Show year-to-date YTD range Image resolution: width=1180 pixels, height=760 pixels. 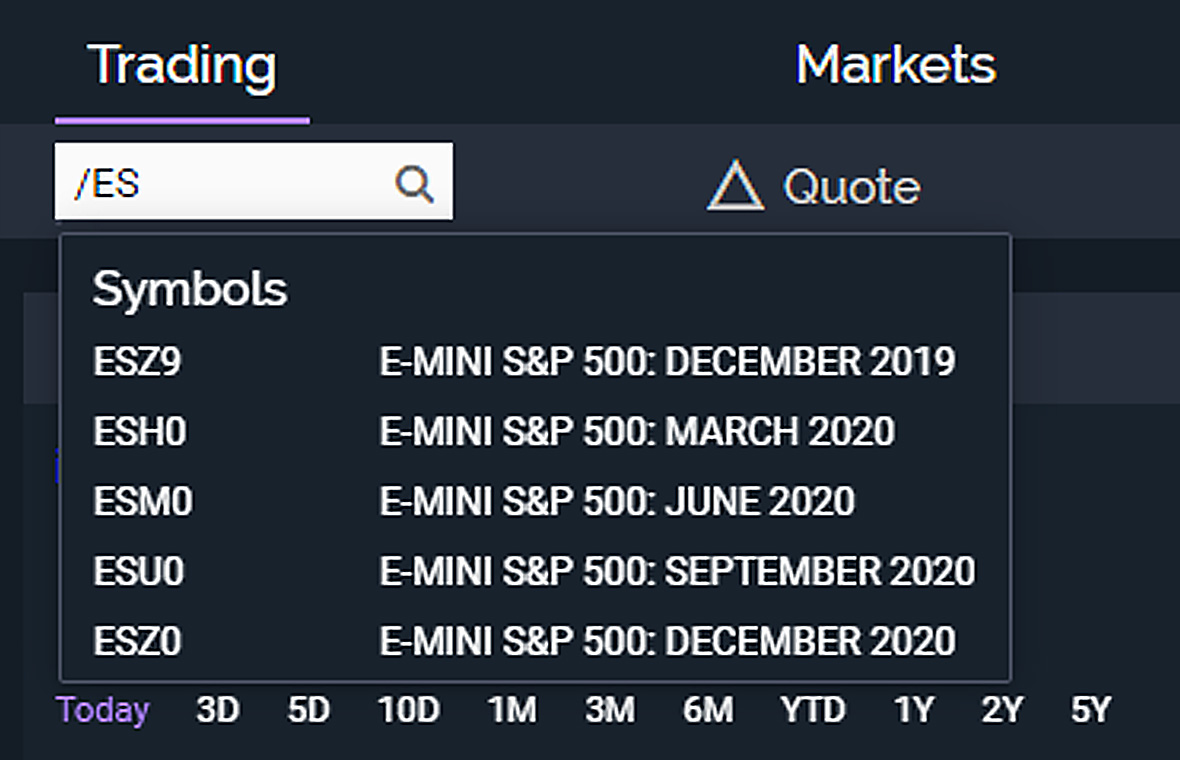coord(813,711)
